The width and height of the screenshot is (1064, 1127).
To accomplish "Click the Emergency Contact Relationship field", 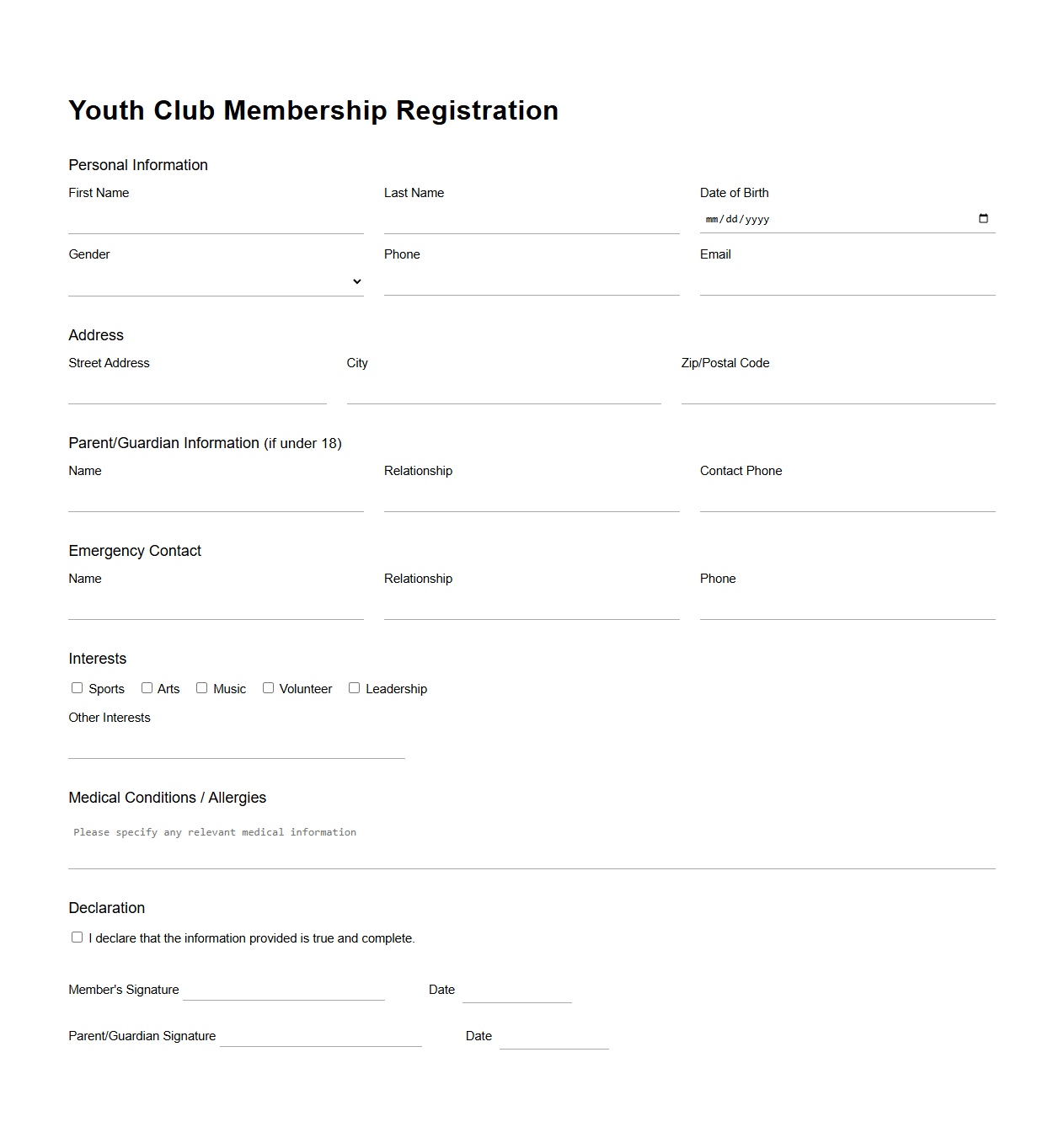I will (531, 609).
